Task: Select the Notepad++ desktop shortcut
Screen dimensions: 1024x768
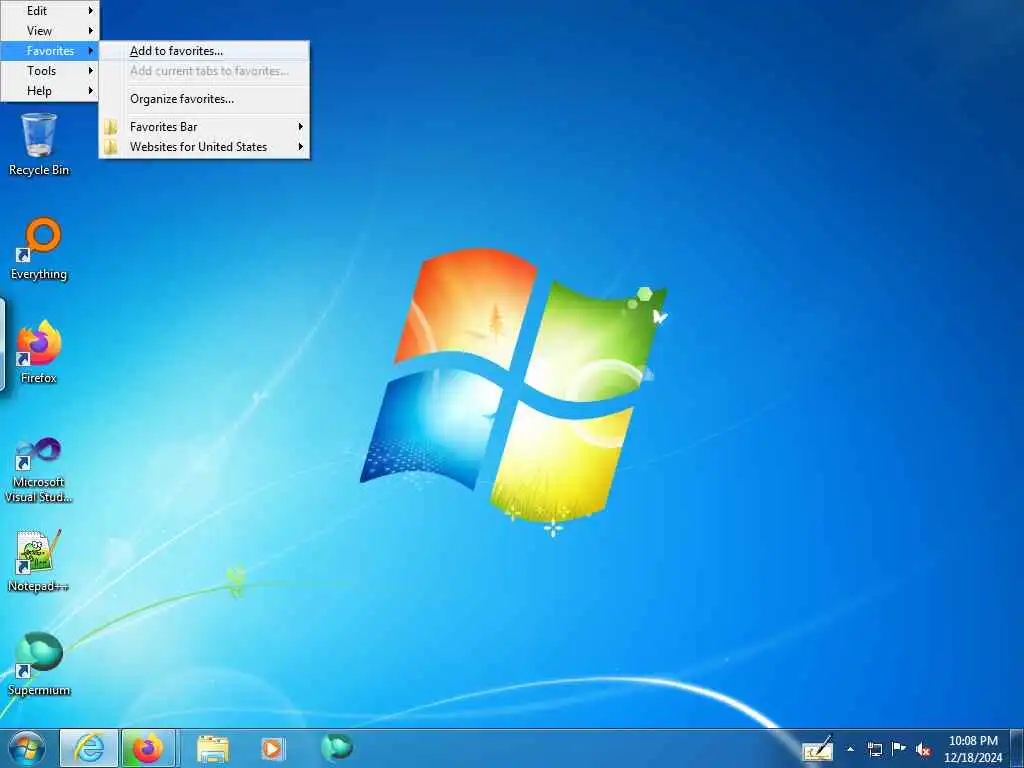Action: (x=39, y=560)
